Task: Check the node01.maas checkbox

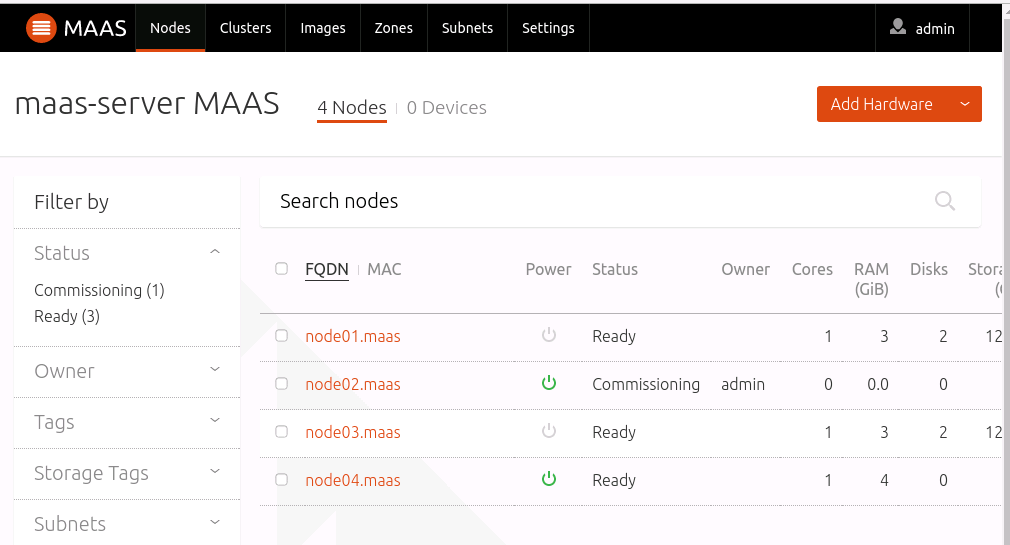Action: [x=281, y=336]
